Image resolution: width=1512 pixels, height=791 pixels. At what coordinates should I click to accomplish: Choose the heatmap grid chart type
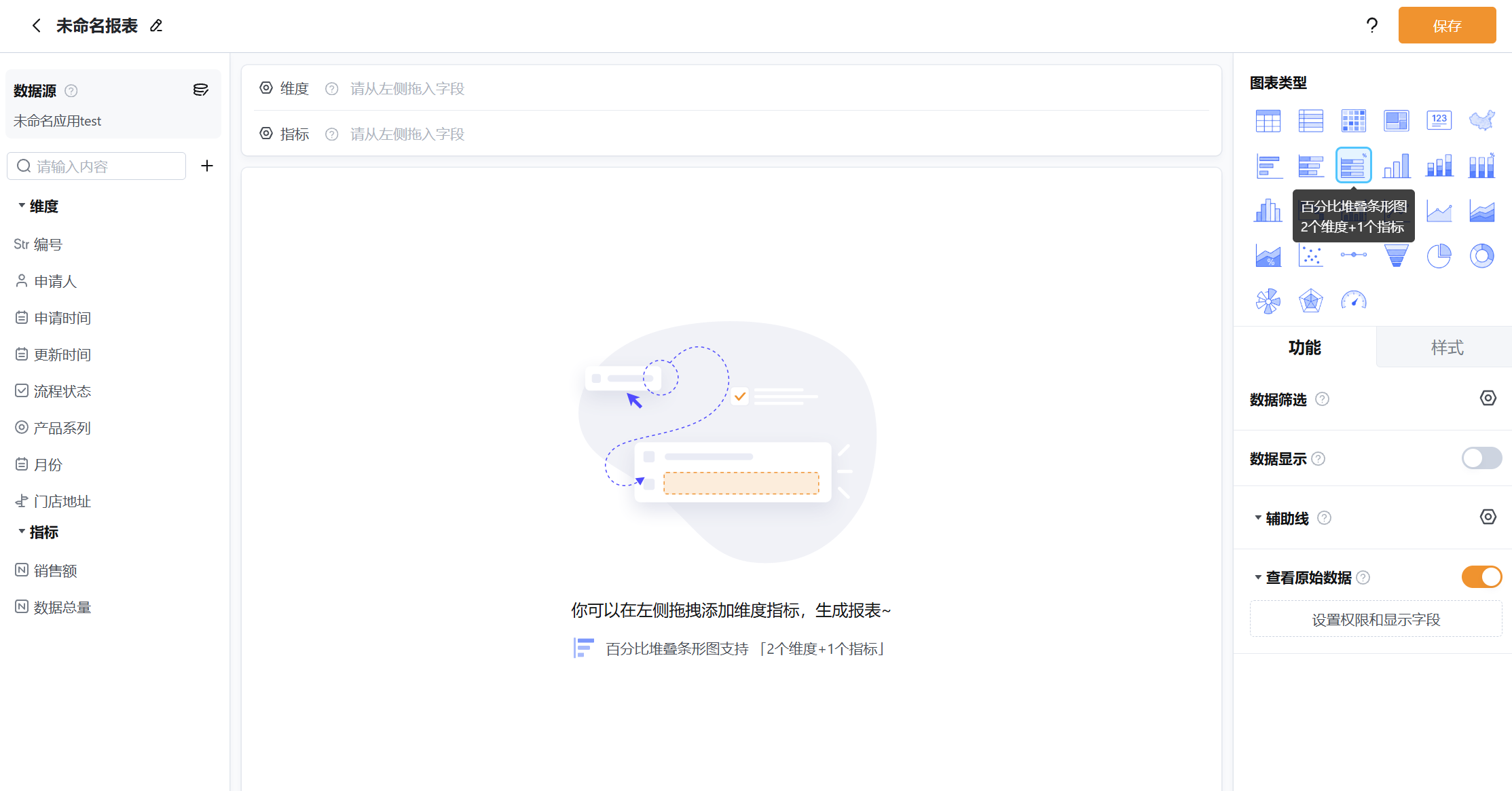coord(1353,121)
